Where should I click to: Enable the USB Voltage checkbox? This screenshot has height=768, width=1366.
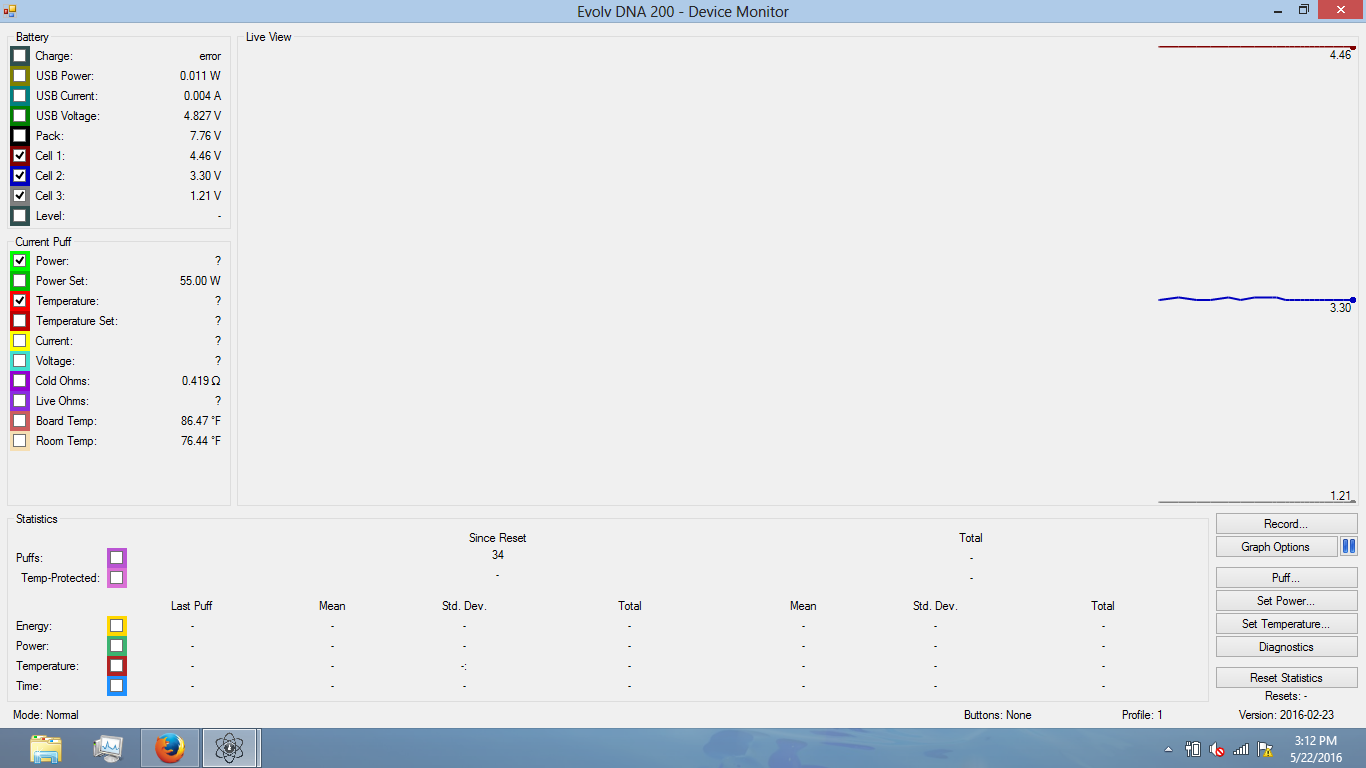pos(20,116)
